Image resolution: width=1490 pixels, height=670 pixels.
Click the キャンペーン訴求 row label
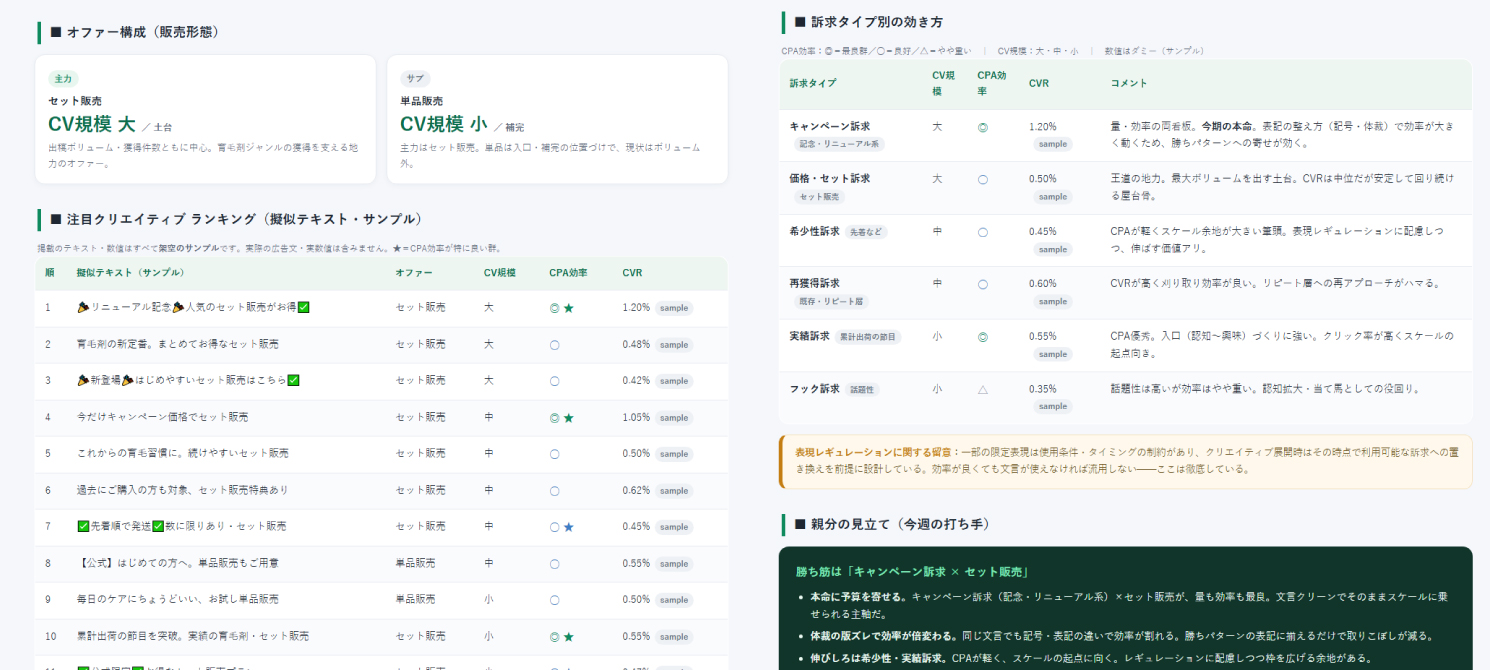tap(830, 127)
